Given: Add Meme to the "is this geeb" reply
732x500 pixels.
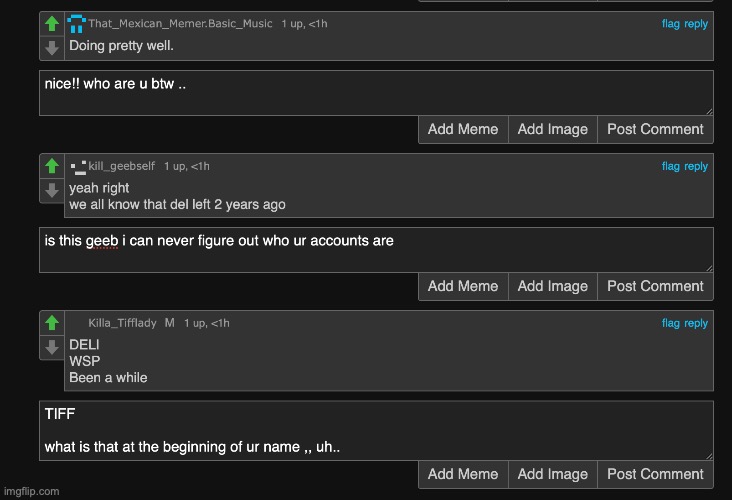Looking at the screenshot, I should click(463, 286).
